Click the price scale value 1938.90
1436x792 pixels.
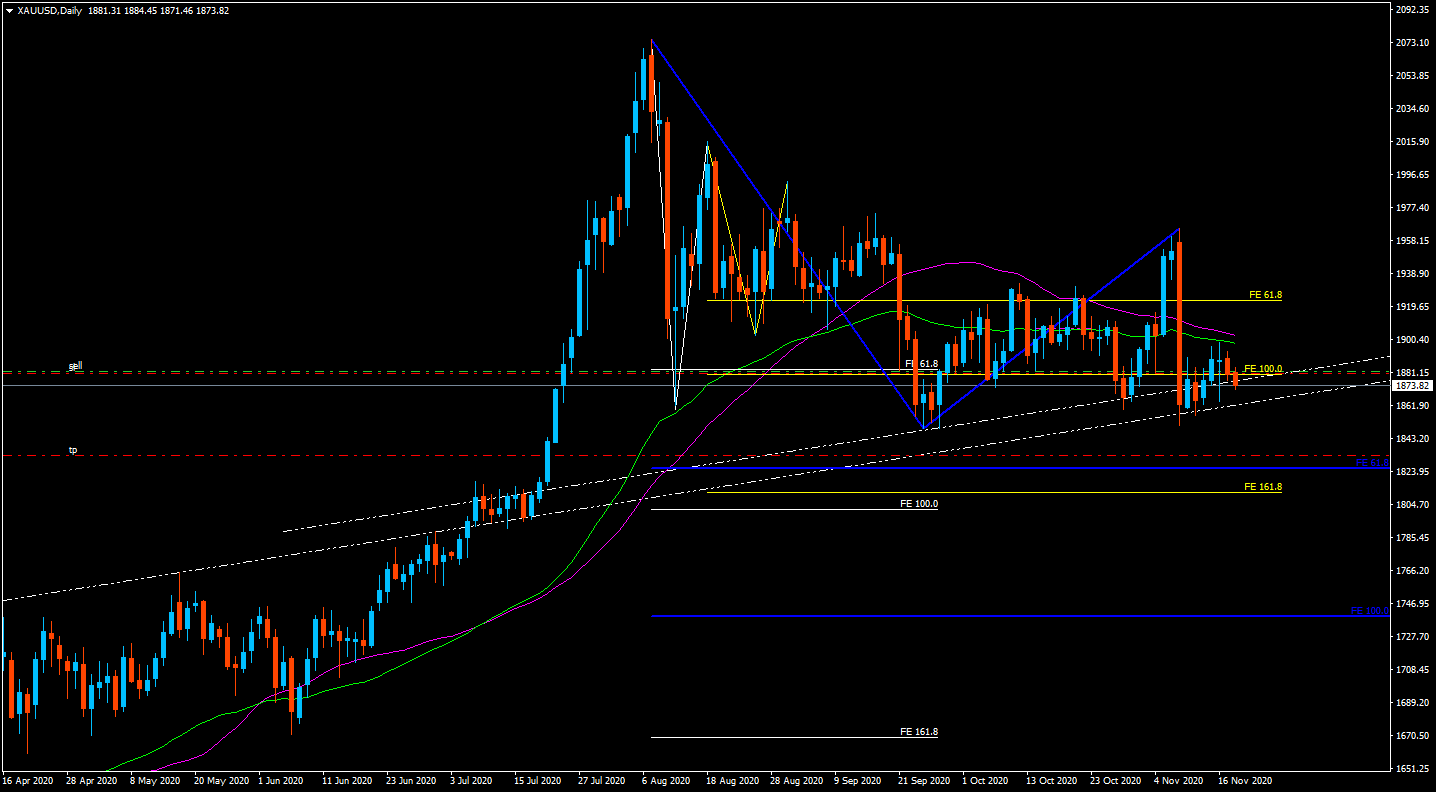tap(1413, 274)
